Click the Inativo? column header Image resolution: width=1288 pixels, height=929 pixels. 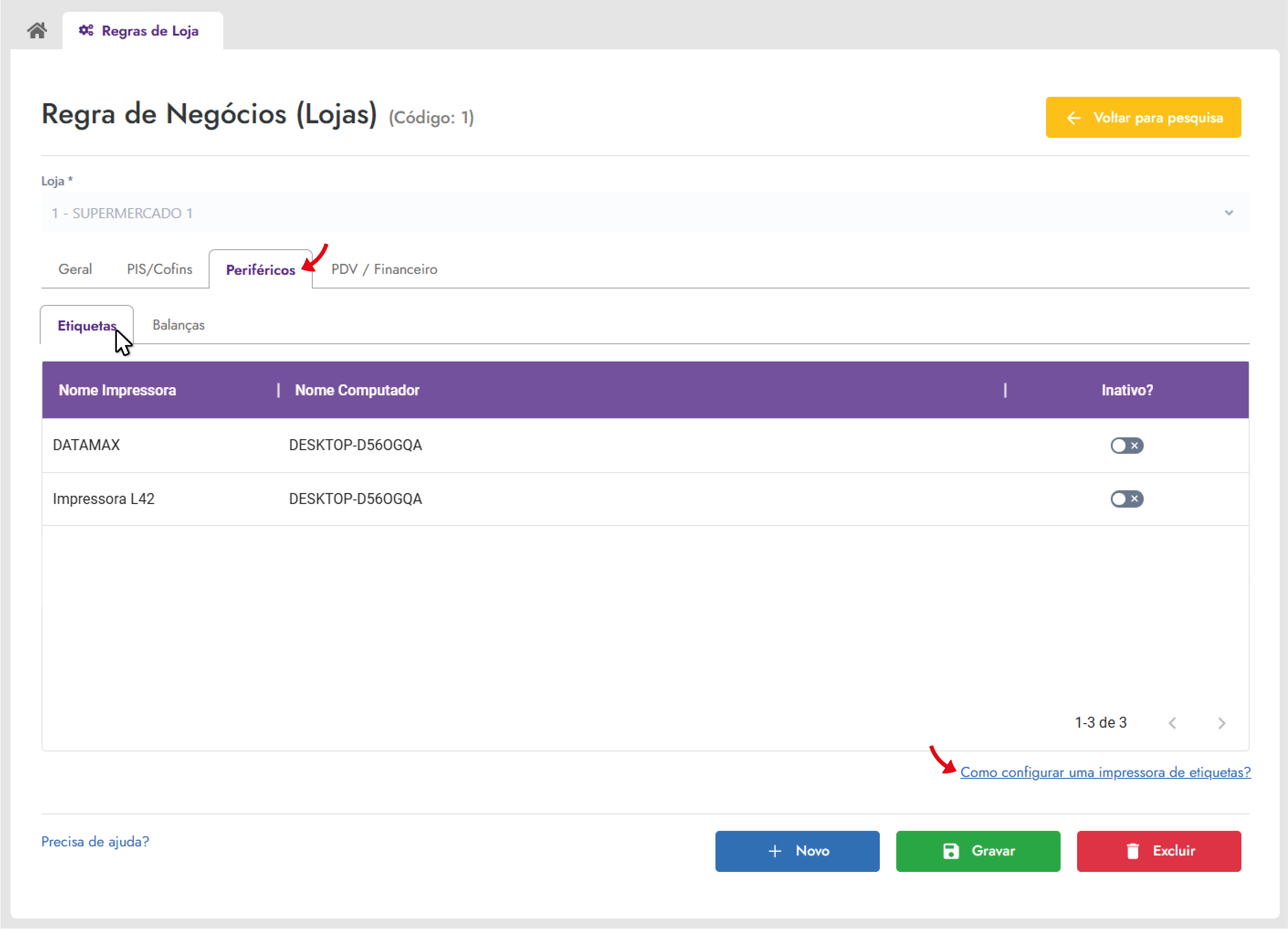click(x=1127, y=390)
